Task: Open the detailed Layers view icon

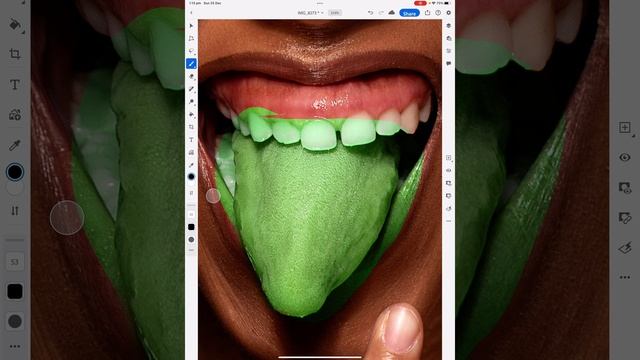Action: pos(449,38)
